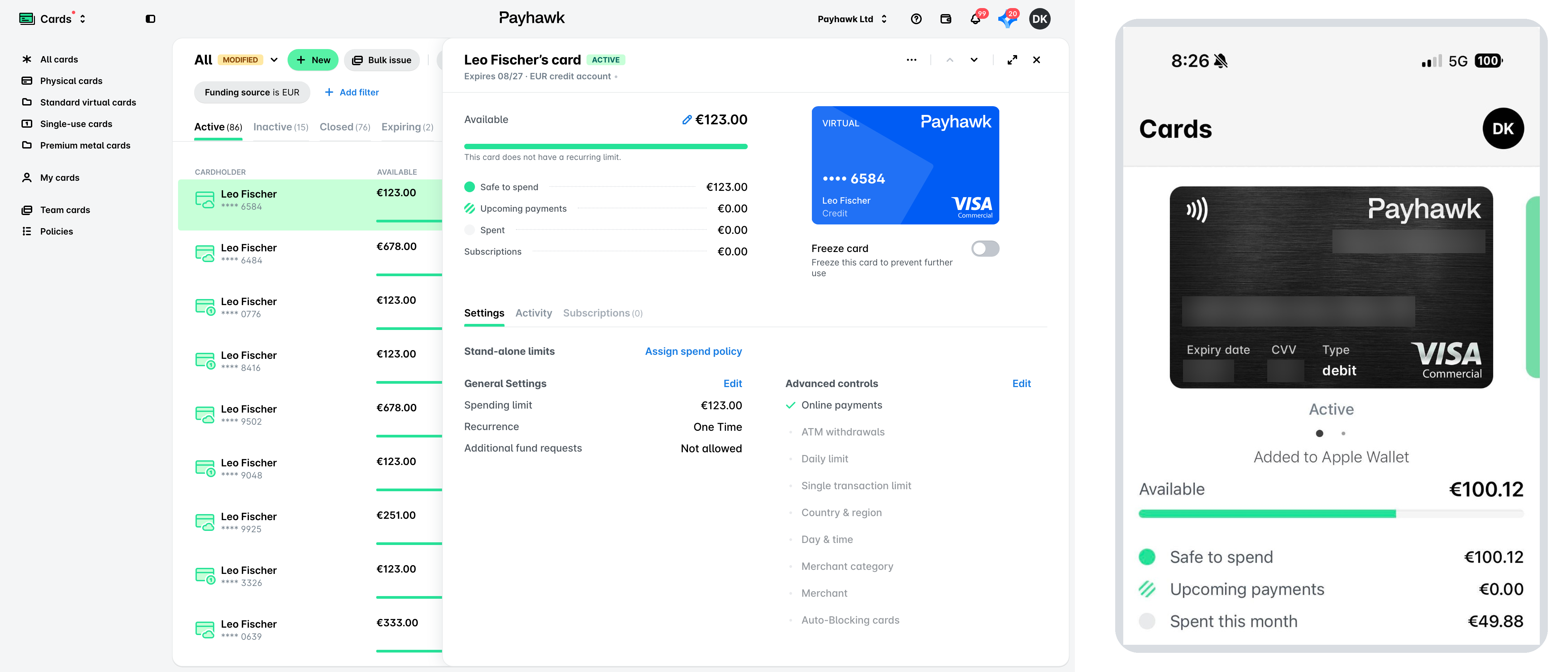1568x672 pixels.
Task: Select the Leo Fischer card ending 6484
Action: click(310, 258)
